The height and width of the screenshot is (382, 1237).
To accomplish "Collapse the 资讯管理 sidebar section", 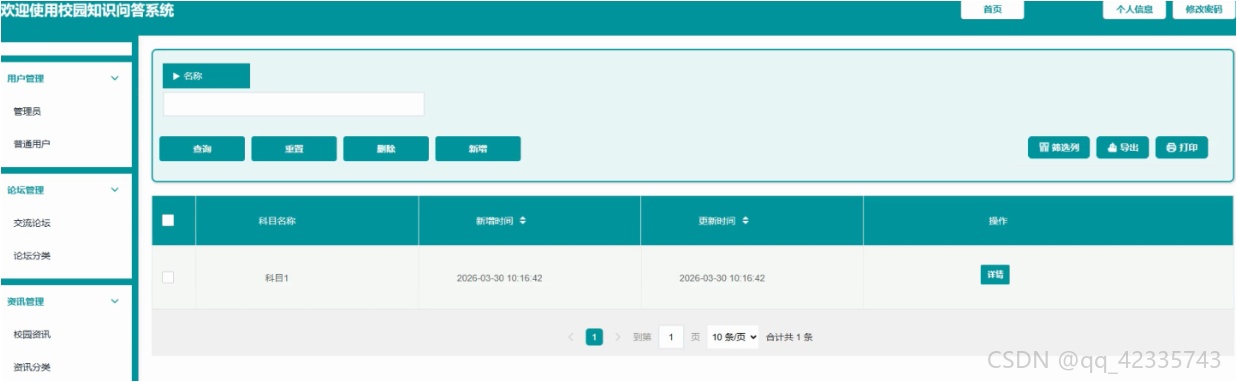I will [114, 301].
